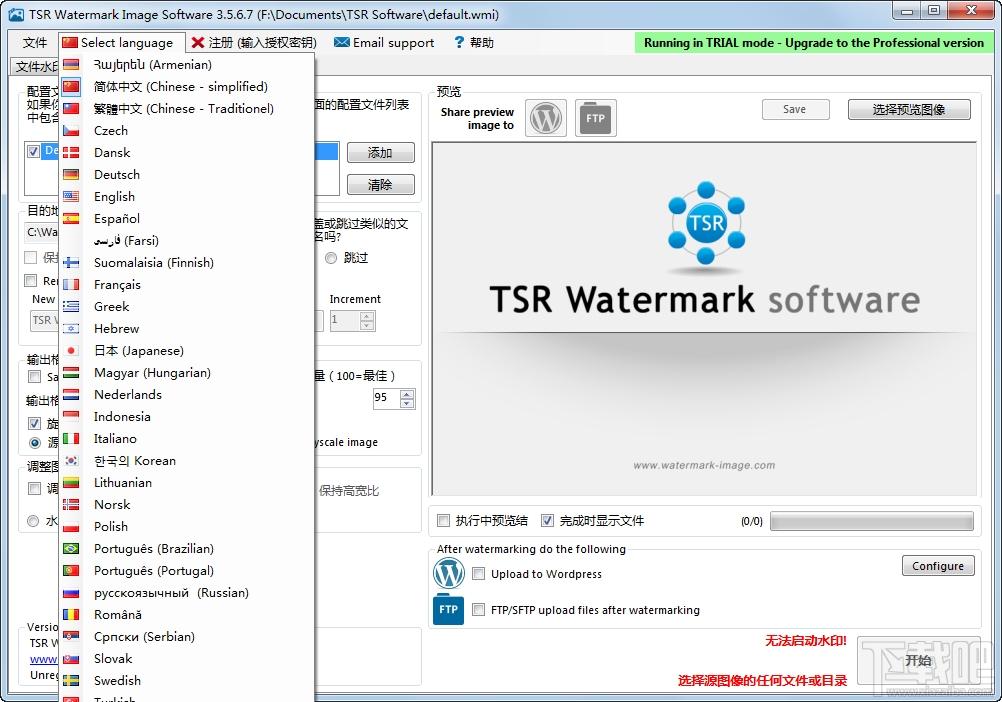Click the Save button in preview
Viewport: 1002px width, 702px height.
click(796, 109)
